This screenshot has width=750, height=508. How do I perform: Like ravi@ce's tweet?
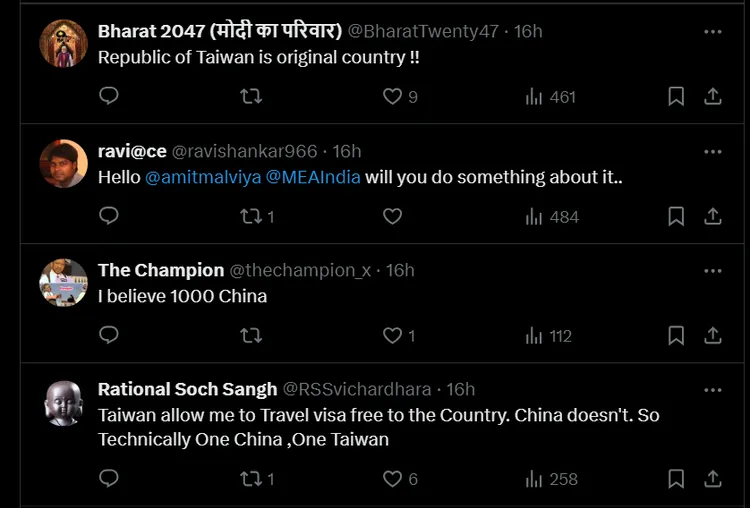[393, 216]
